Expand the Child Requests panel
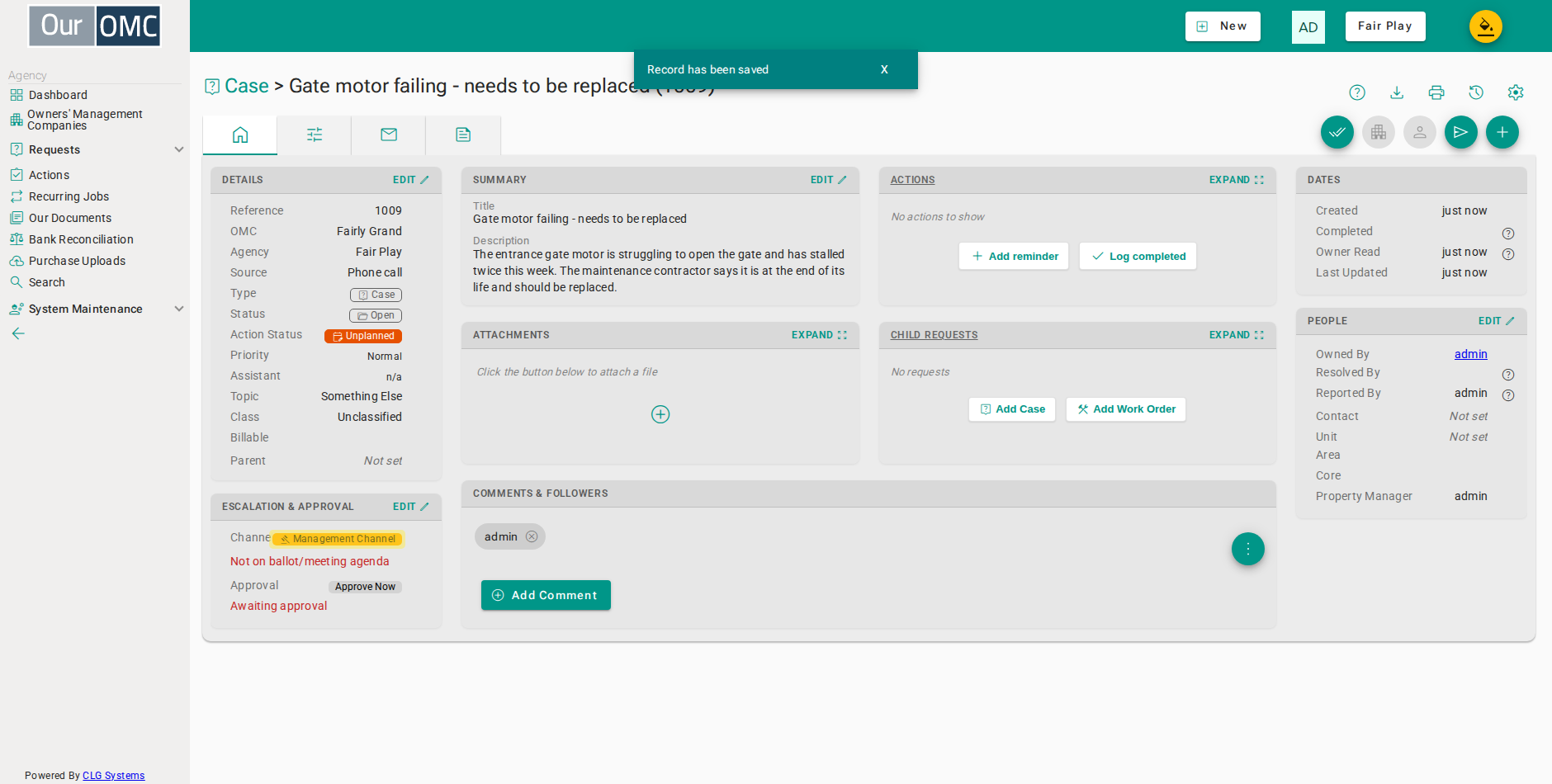Screen dimensions: 1552x784 [1237, 335]
